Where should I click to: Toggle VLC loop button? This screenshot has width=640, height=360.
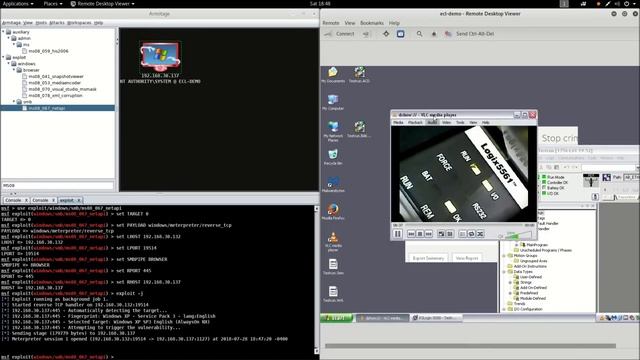pyautogui.click(x=471, y=234)
